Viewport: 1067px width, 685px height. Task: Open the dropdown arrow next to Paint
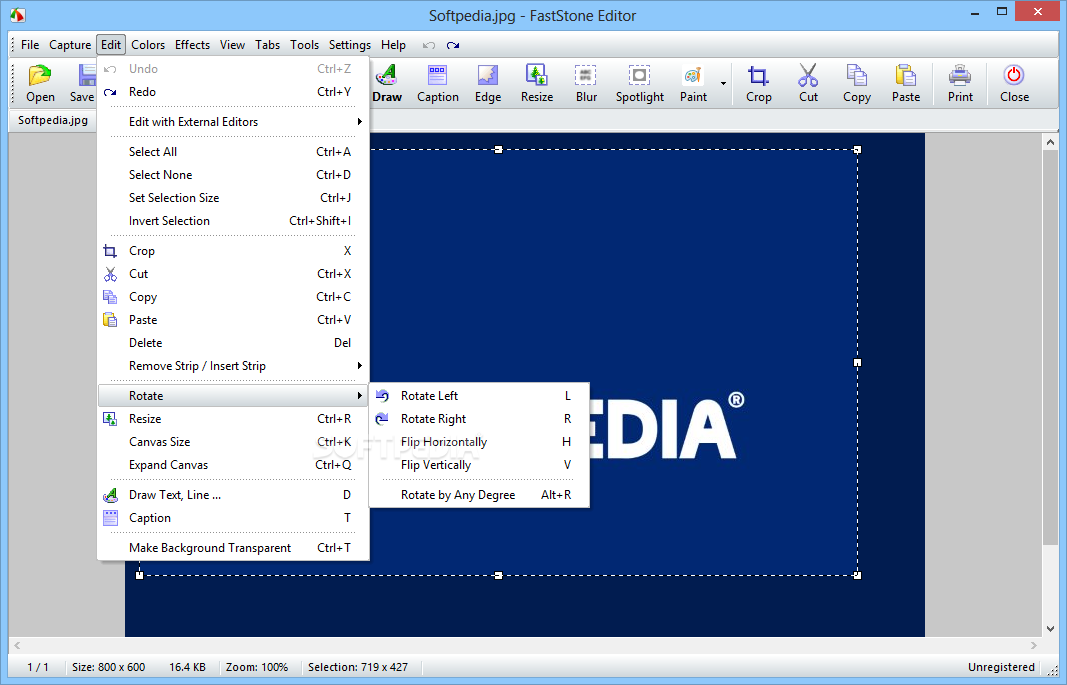coord(723,84)
